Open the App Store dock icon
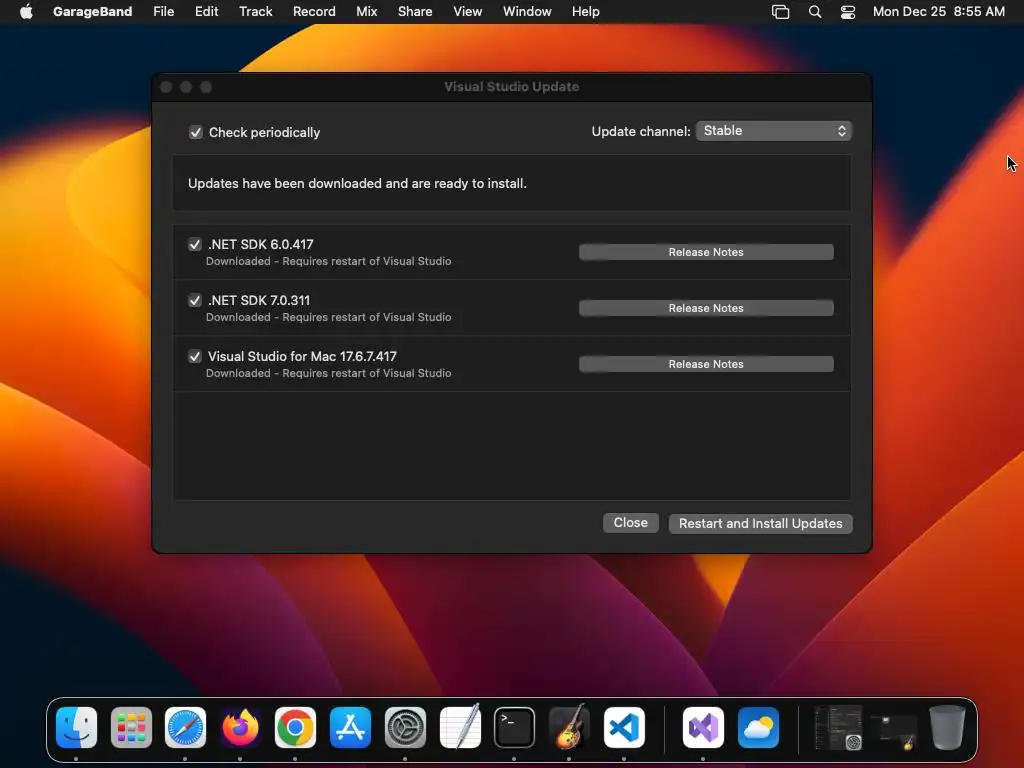 click(x=350, y=728)
